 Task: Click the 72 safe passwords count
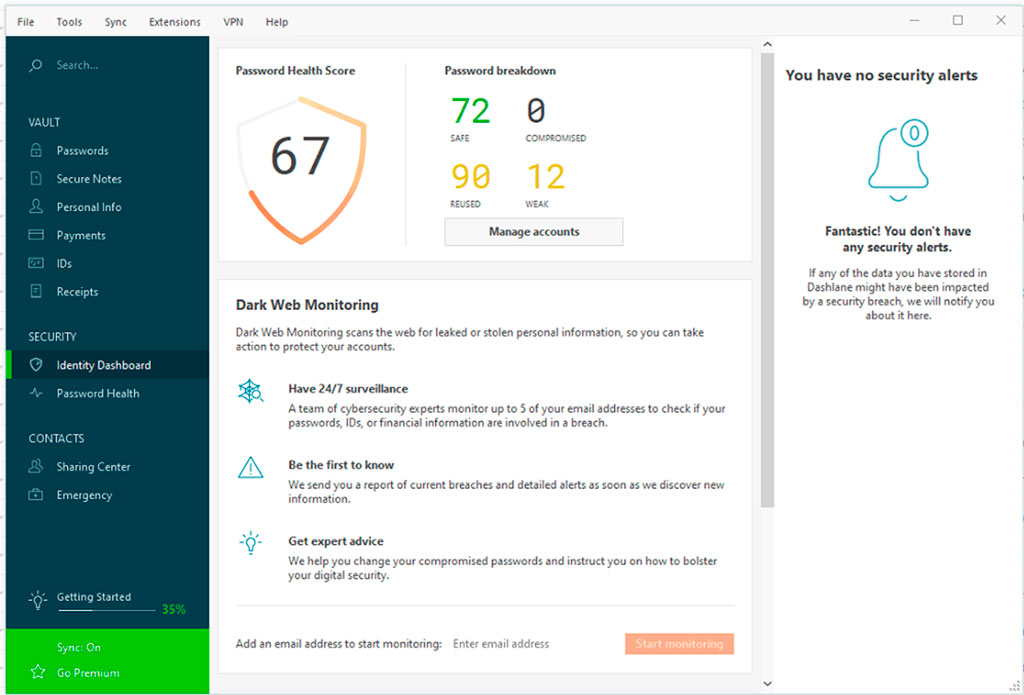[470, 110]
